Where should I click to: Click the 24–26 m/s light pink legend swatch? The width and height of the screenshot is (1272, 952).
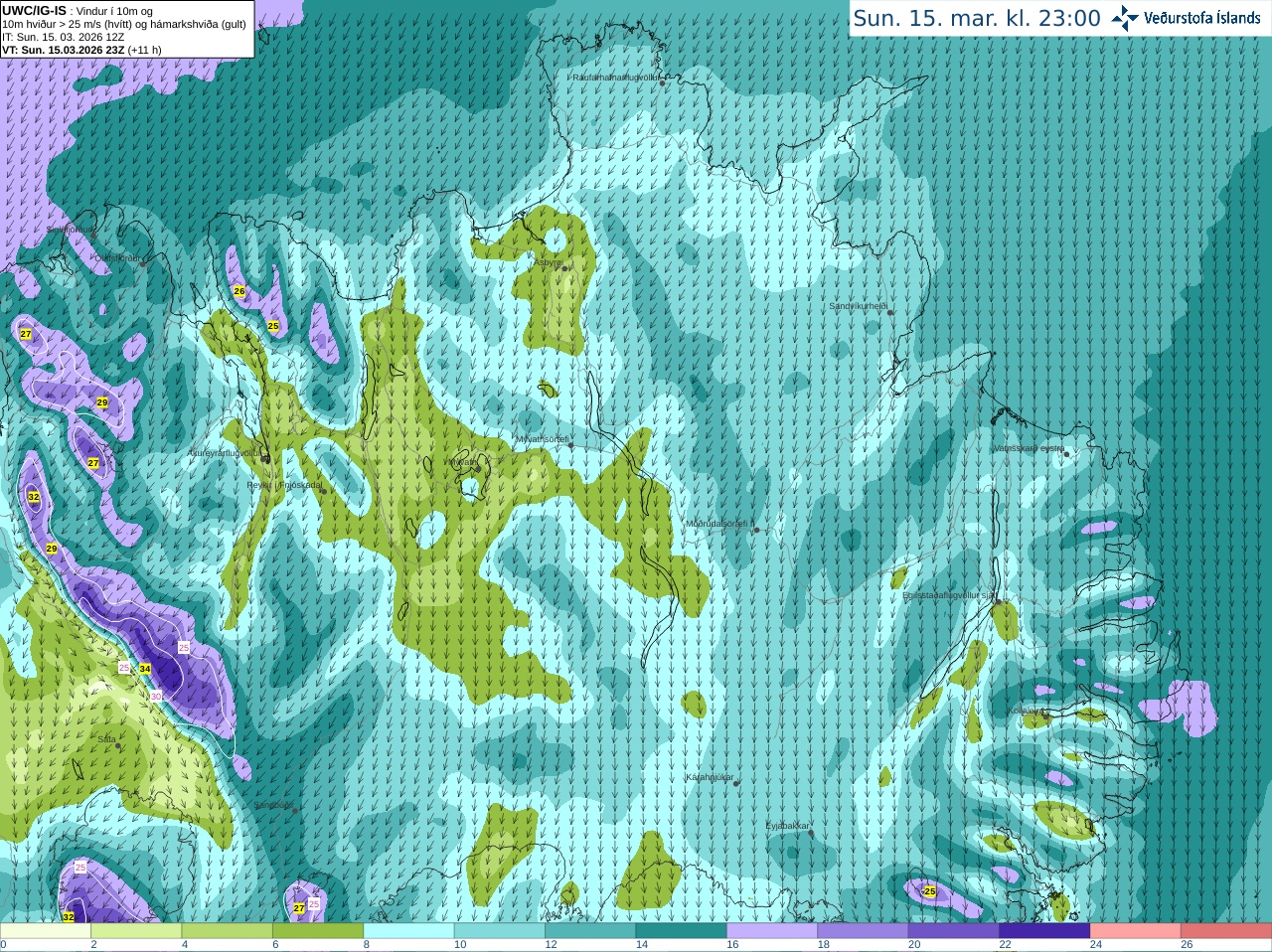[1136, 931]
